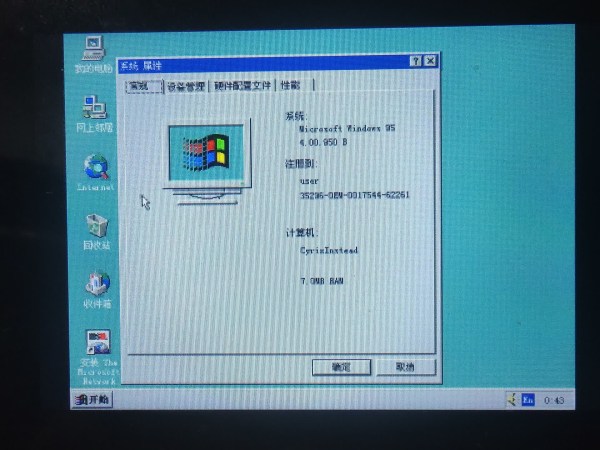Click the Windows logo monitor image
600x450 pixels.
(206, 155)
